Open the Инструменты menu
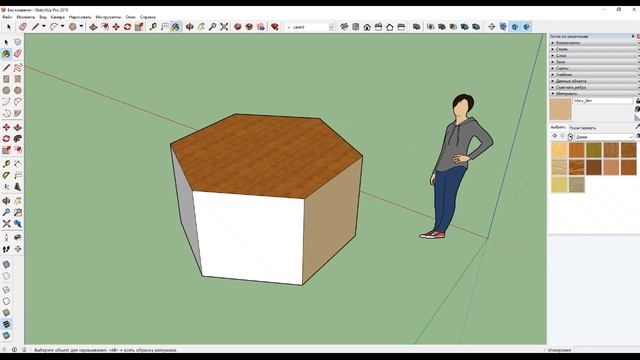This screenshot has height=360, width=640. pyautogui.click(x=108, y=17)
